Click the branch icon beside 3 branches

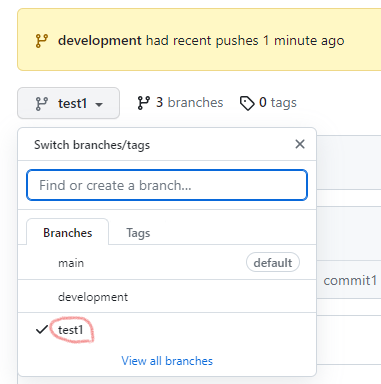[144, 103]
